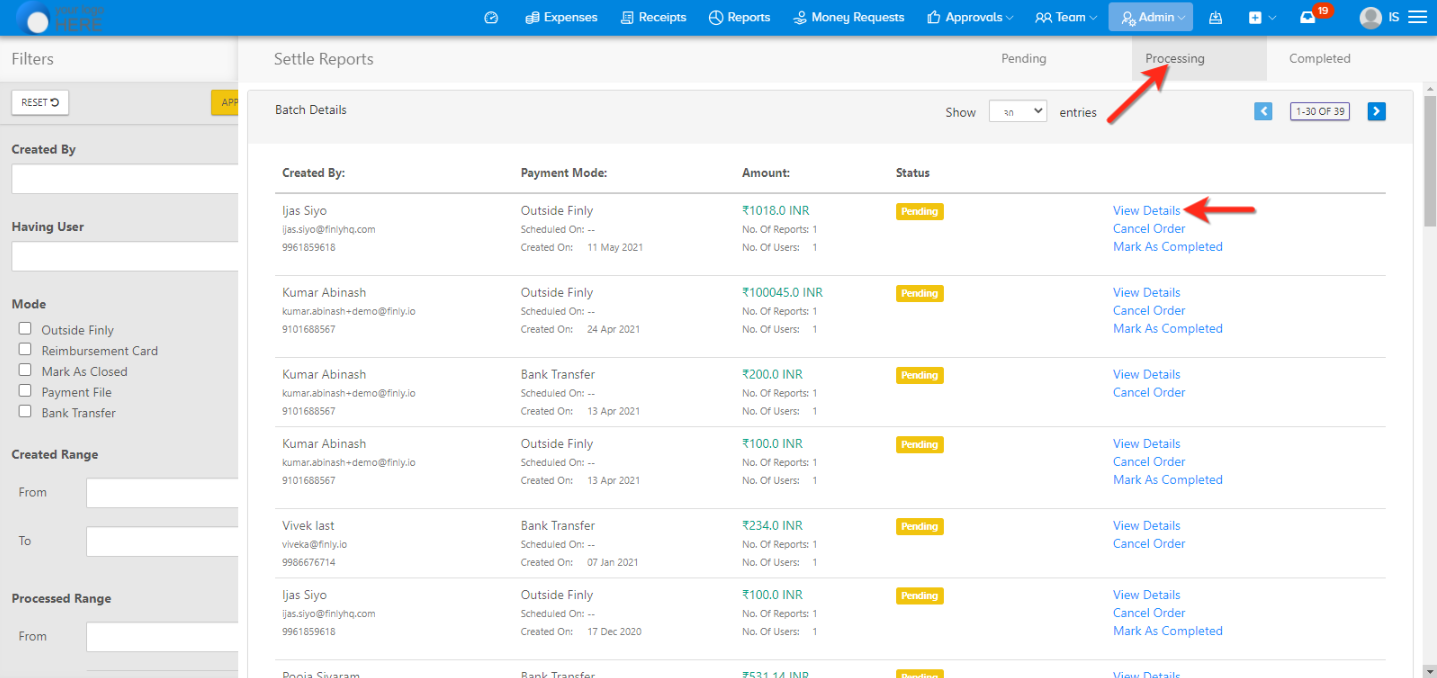The width and height of the screenshot is (1437, 678).
Task: Click the Batch Details heading
Action: pyautogui.click(x=311, y=110)
